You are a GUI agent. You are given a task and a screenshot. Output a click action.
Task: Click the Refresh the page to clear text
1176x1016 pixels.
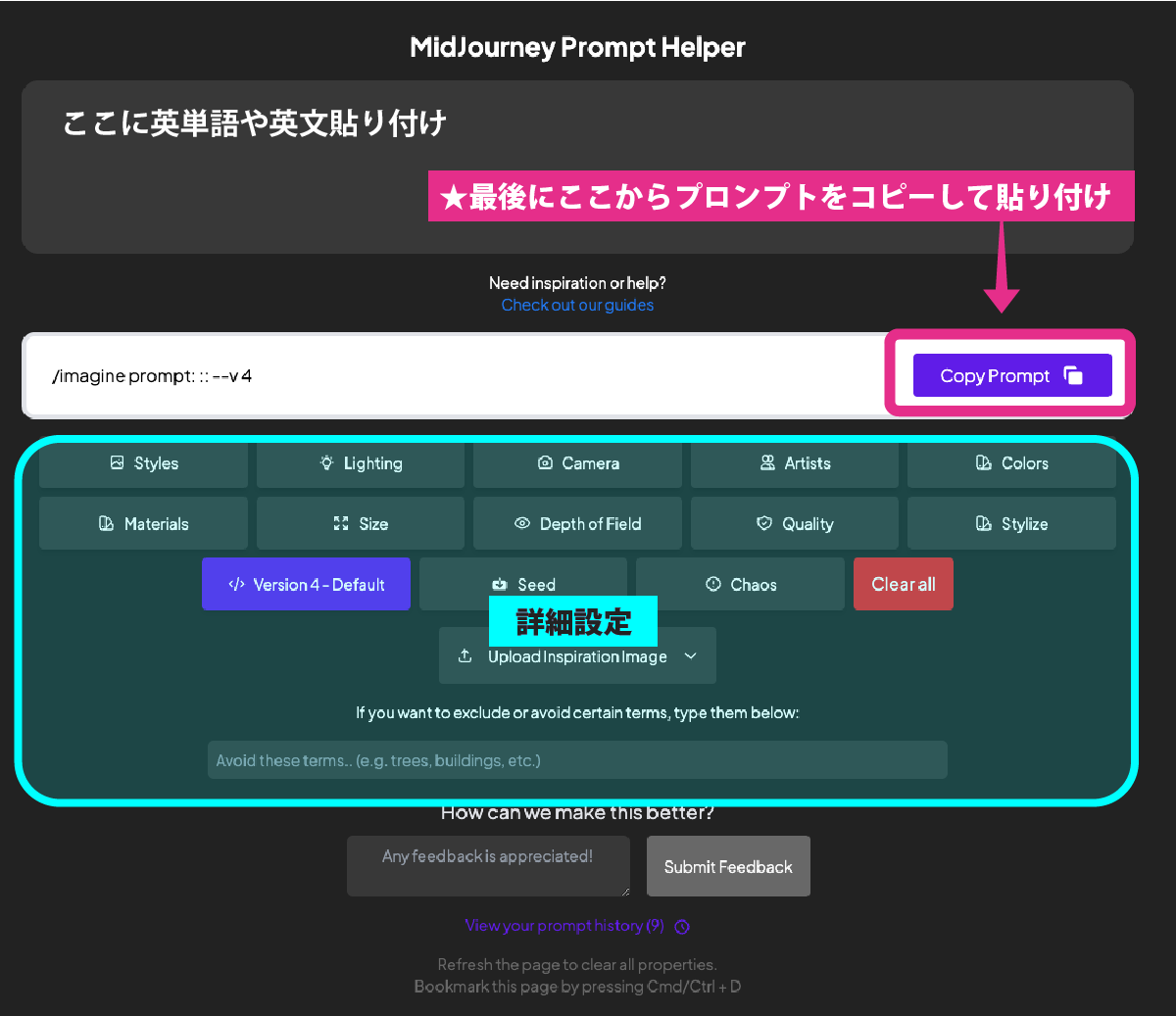(577, 964)
